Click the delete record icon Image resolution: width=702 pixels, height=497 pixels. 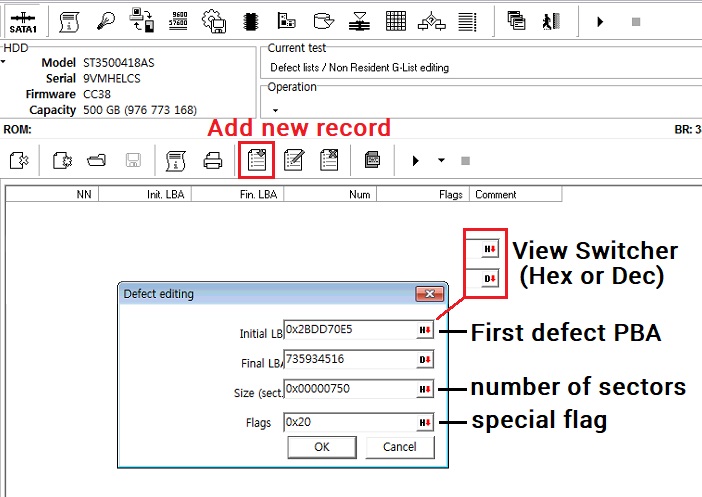[x=329, y=160]
